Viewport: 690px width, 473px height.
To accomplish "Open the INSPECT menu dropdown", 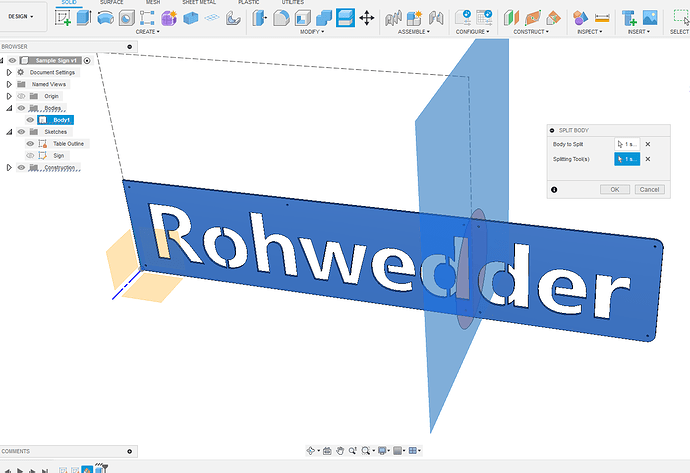I will [x=589, y=32].
